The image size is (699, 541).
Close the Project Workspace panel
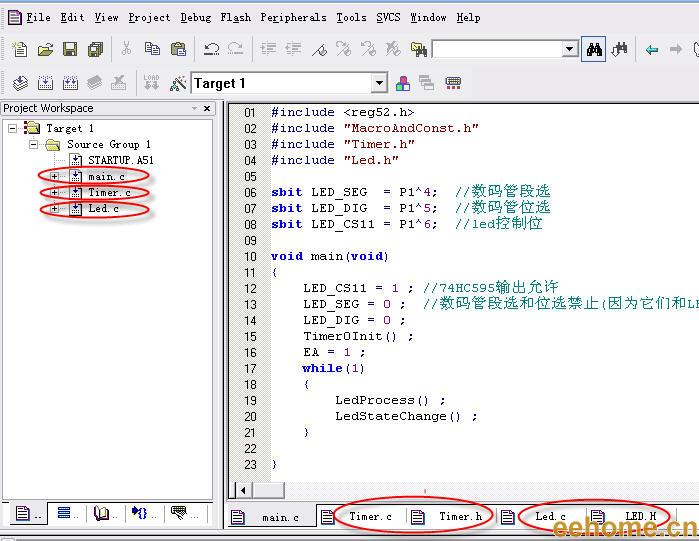coord(207,108)
